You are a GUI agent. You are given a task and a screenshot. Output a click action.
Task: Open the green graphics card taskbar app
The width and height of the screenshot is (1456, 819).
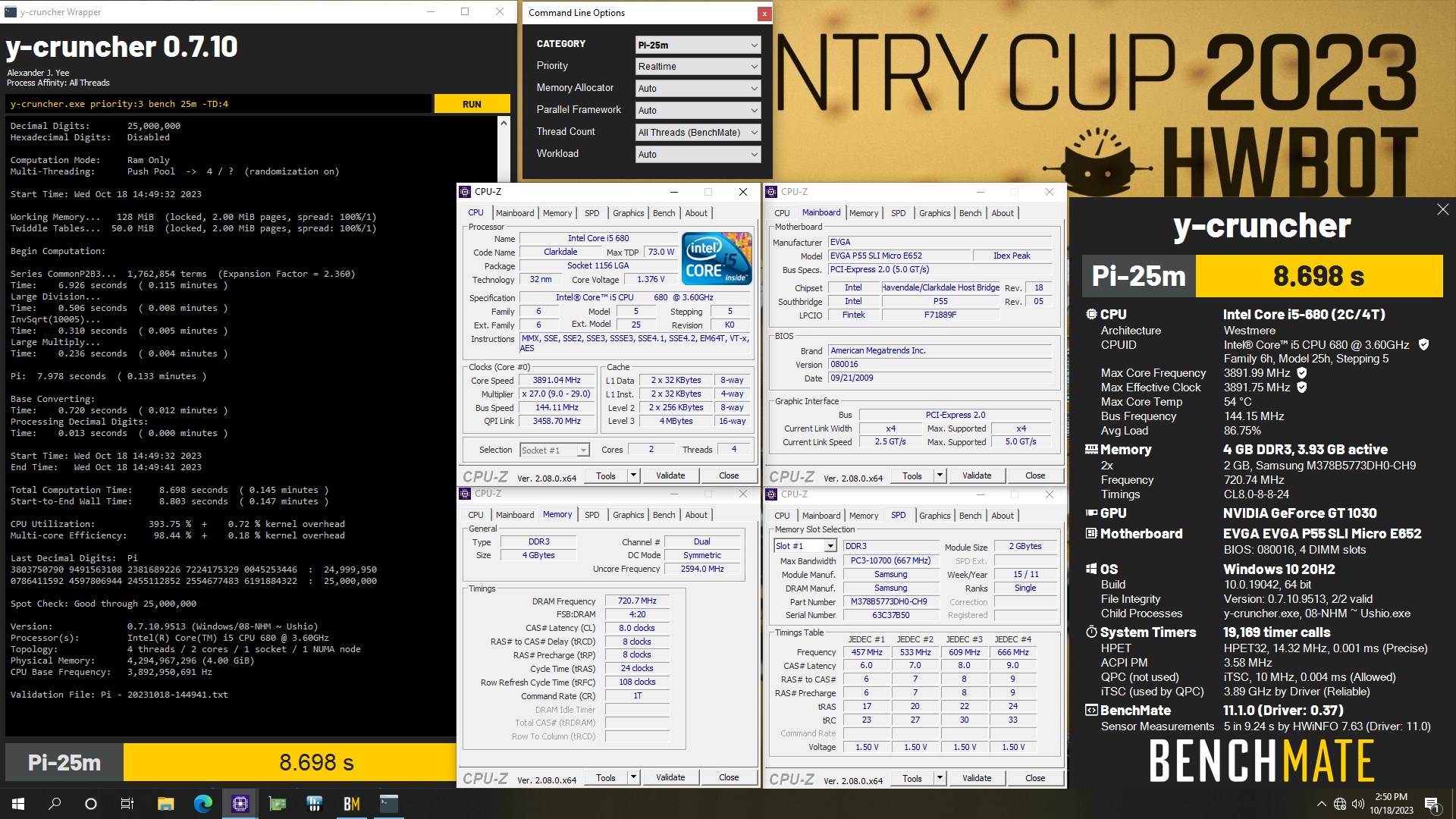tap(278, 804)
